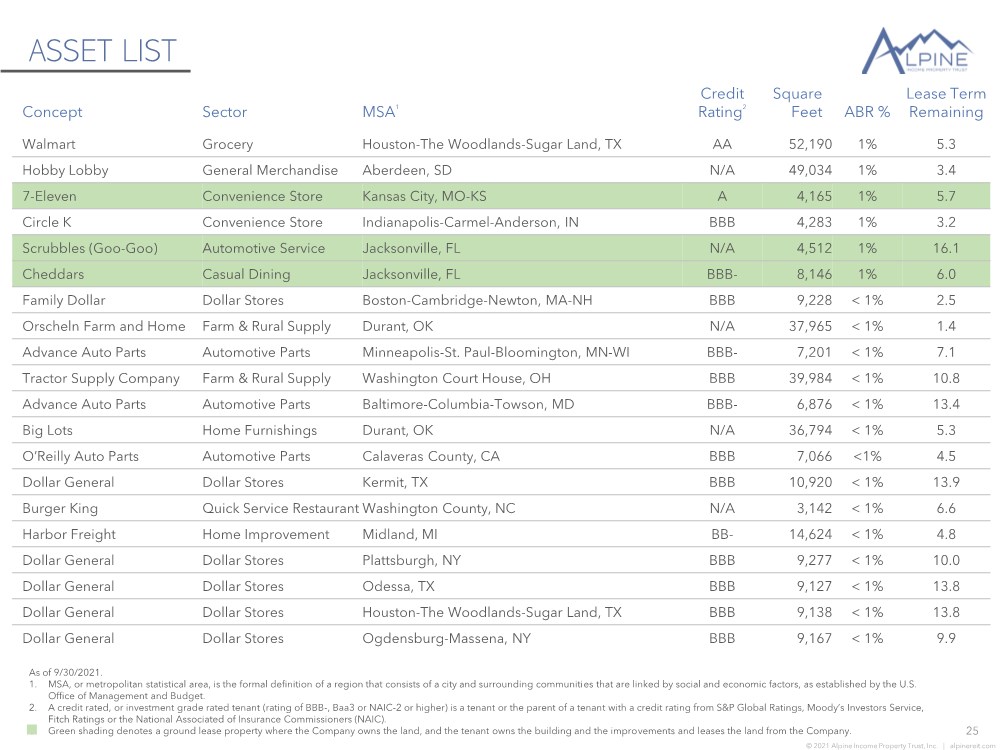Select the 39,984 square feet value
The image size is (1000, 750).
[810, 379]
